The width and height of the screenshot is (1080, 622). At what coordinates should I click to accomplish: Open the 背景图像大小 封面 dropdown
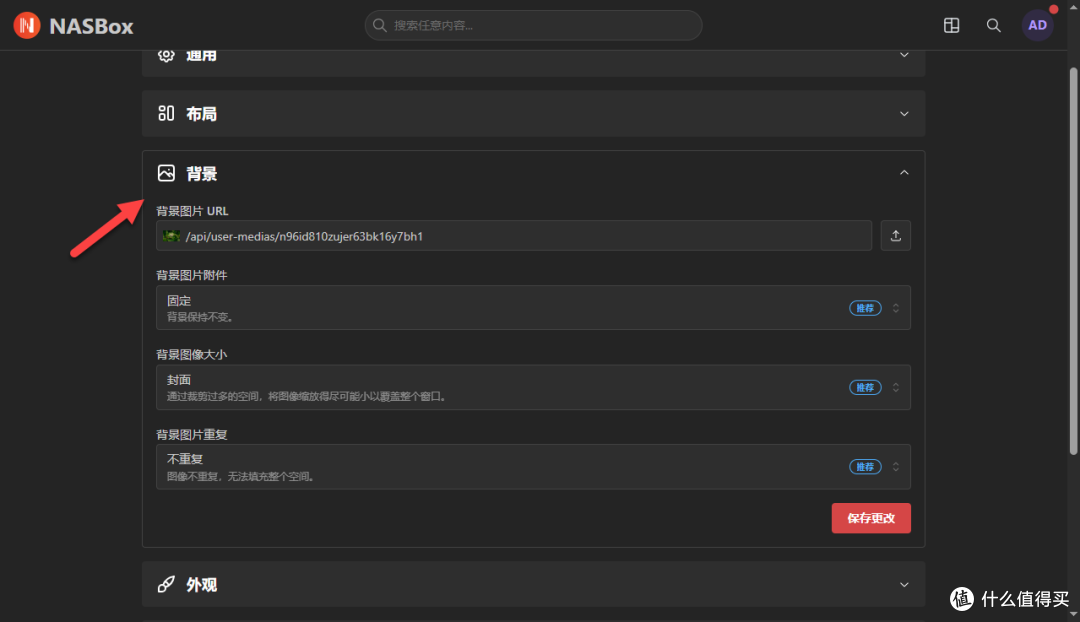[x=533, y=387]
